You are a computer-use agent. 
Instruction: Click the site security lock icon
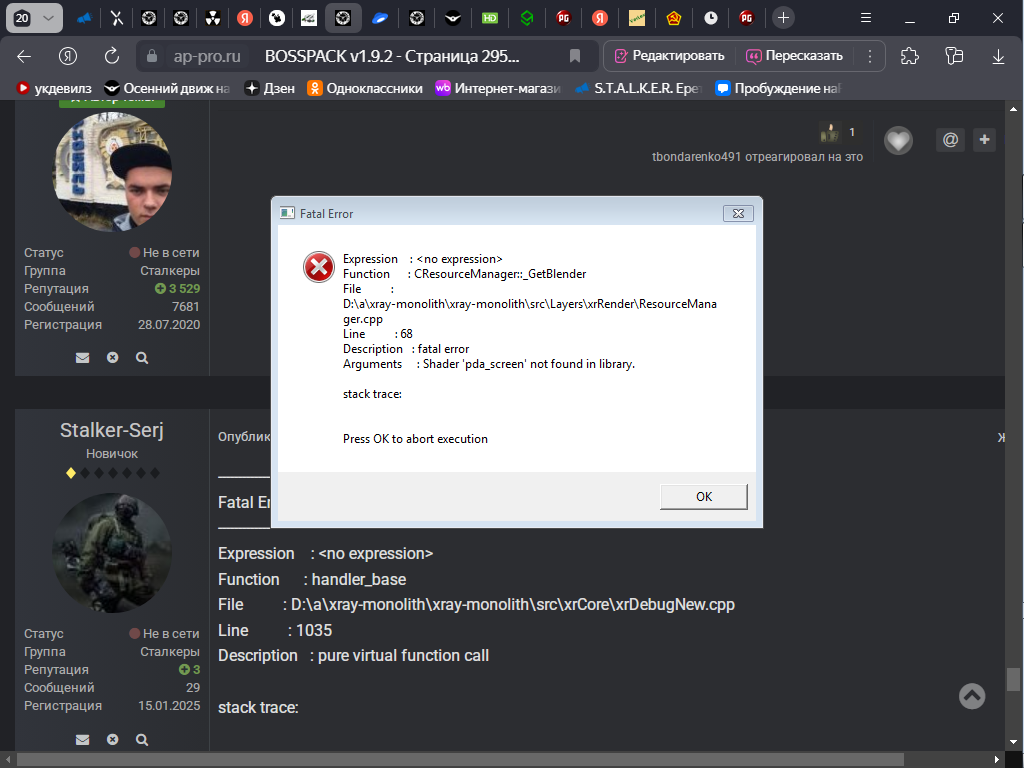[x=152, y=56]
